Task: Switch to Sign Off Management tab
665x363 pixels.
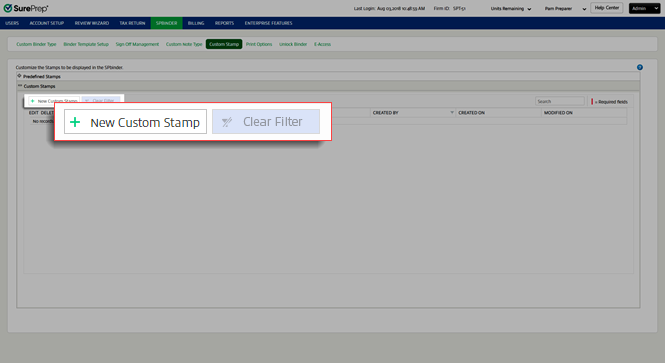Action: [137, 44]
